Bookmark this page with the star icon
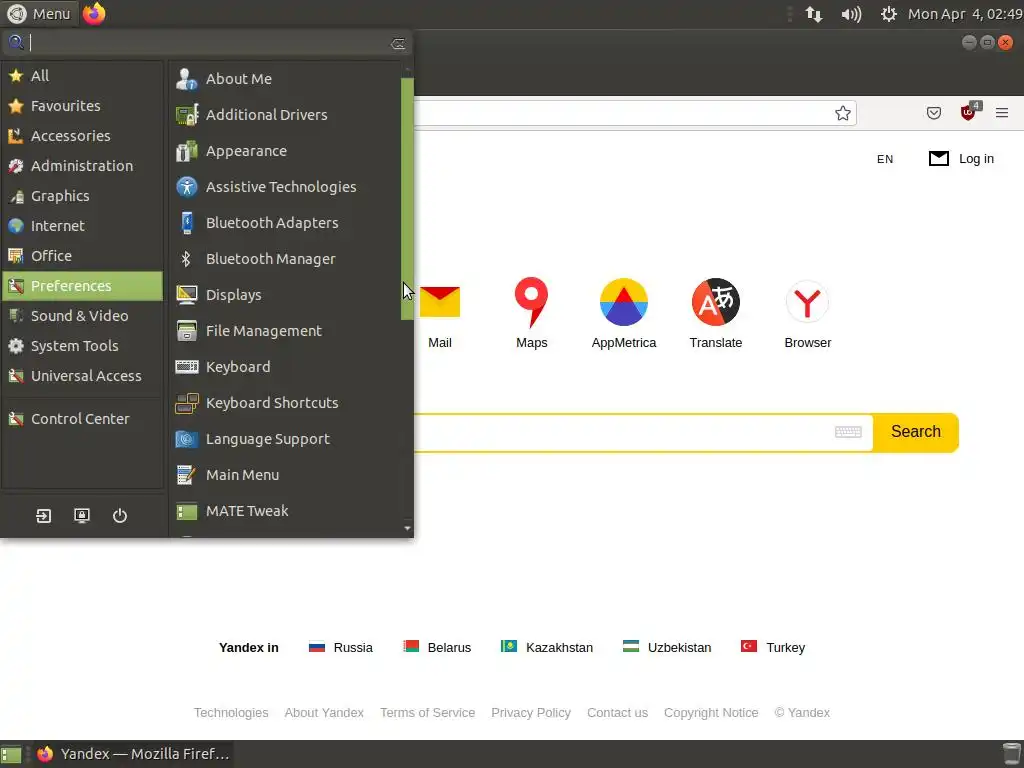The height and width of the screenshot is (768, 1024). [x=842, y=113]
